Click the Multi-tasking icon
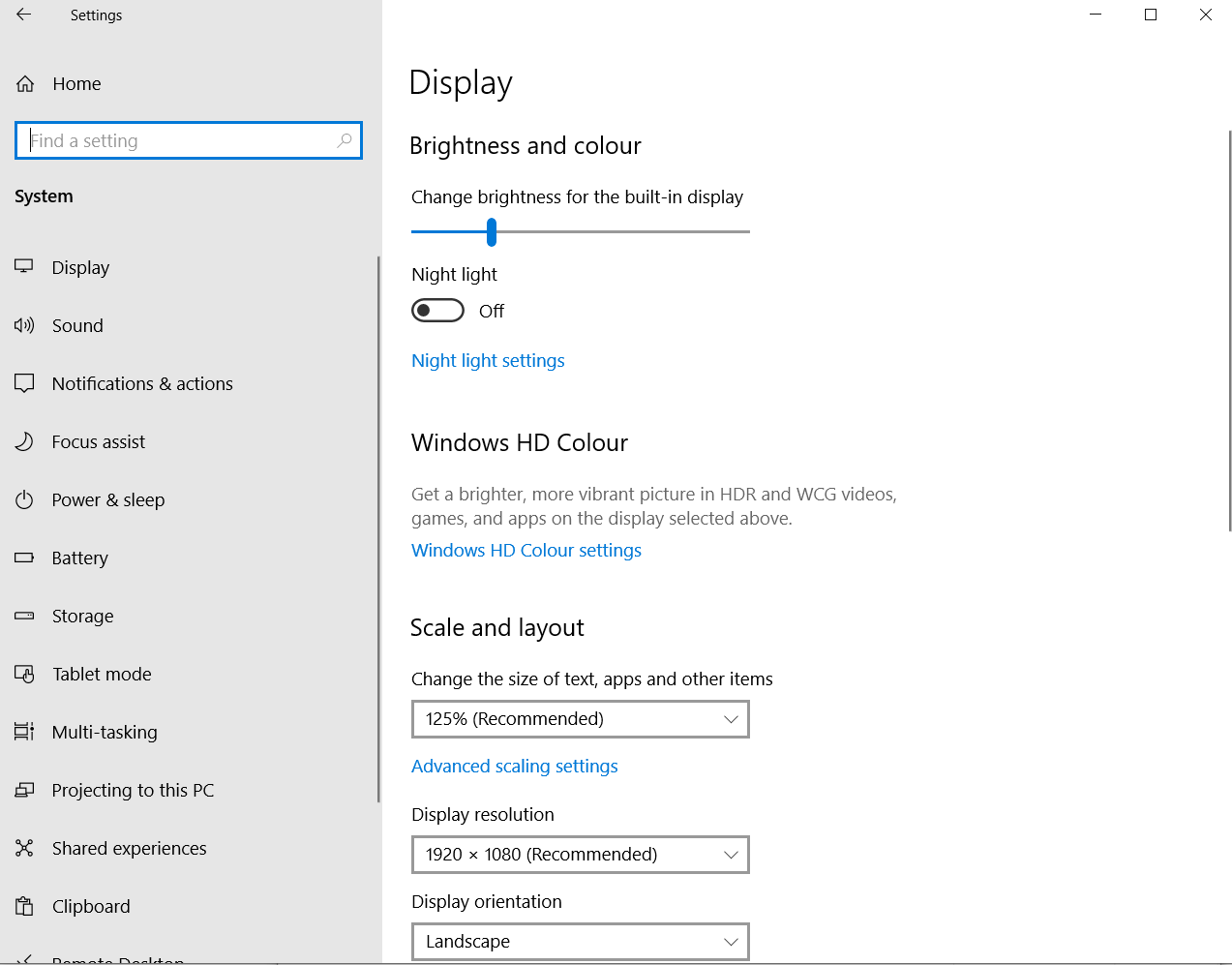 (x=24, y=732)
